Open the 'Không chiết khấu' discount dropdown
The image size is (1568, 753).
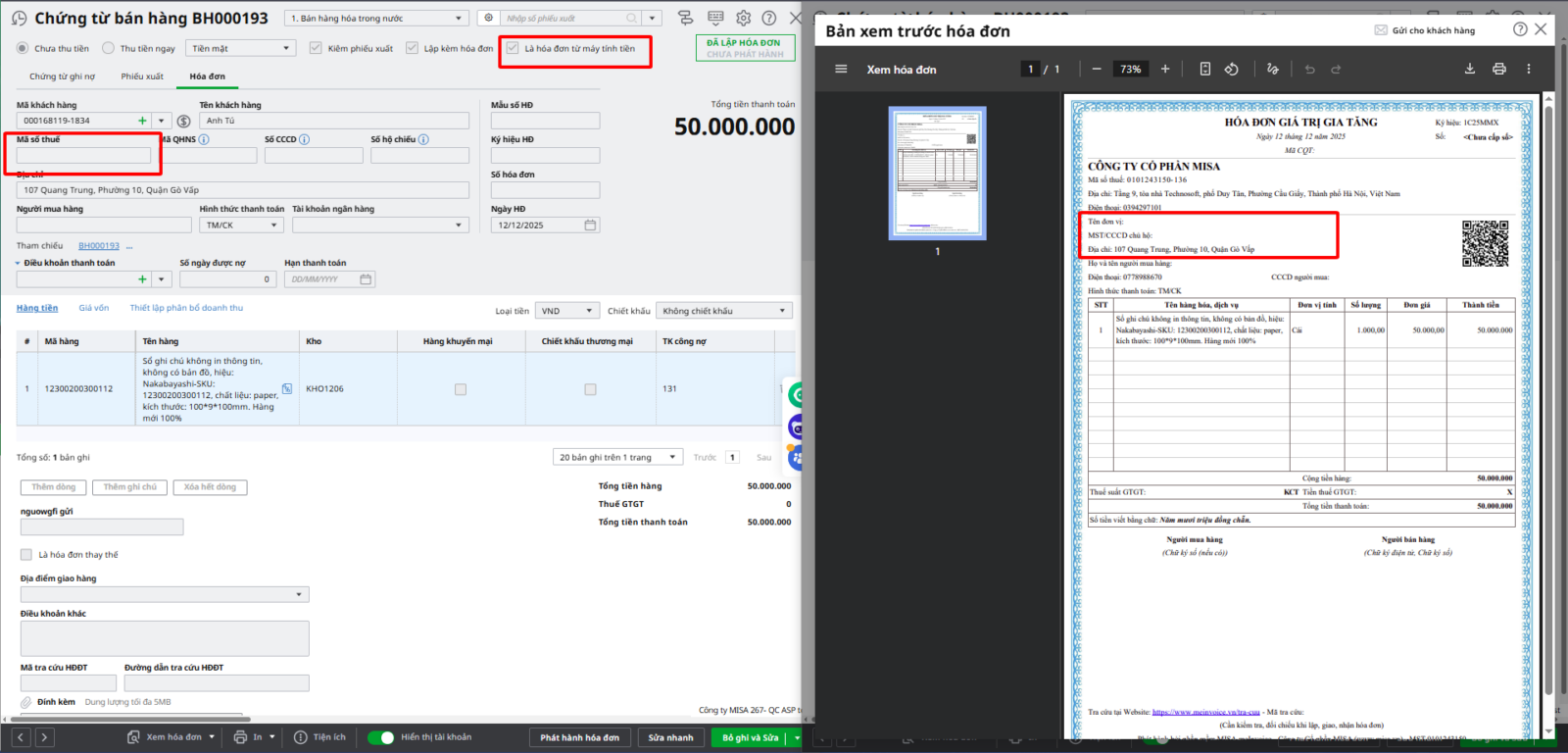723,311
